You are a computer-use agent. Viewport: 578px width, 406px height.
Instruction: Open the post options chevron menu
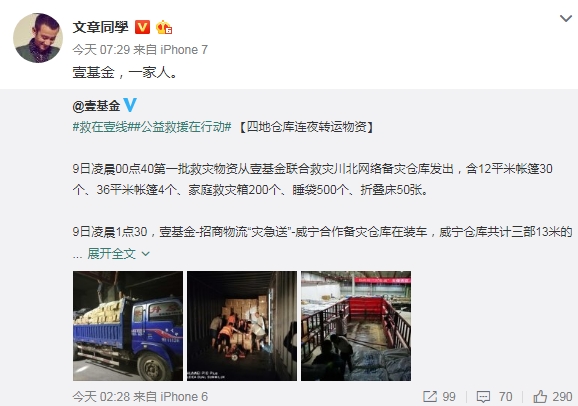pyautogui.click(x=566, y=18)
